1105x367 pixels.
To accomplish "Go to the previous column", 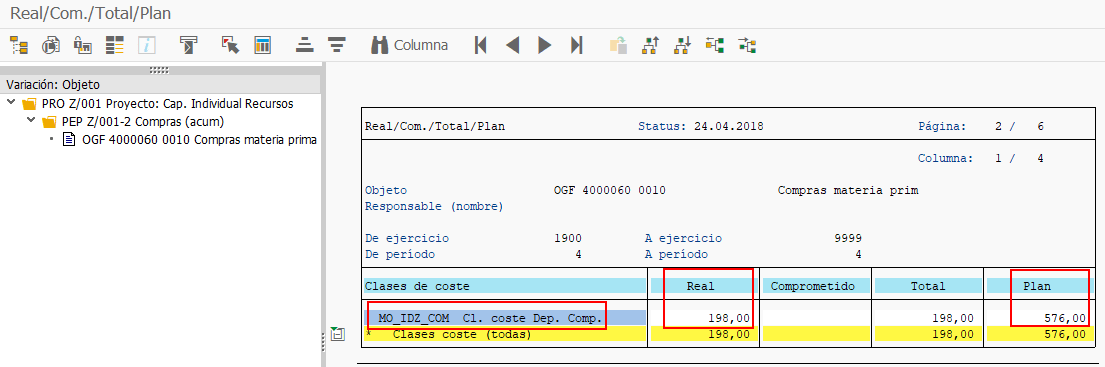I will (512, 46).
